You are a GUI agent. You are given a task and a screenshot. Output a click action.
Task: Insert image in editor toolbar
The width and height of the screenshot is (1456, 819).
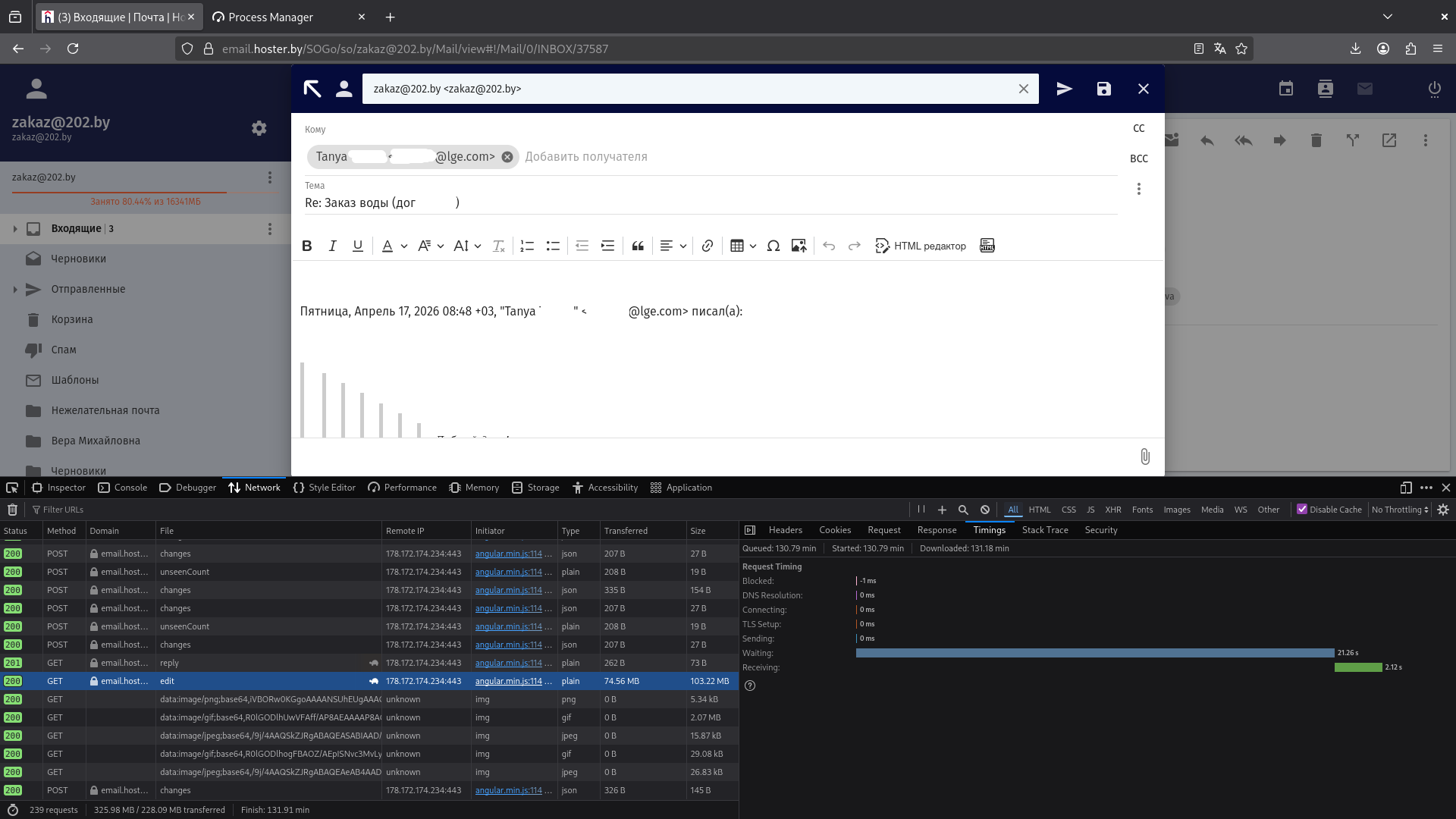coord(799,246)
